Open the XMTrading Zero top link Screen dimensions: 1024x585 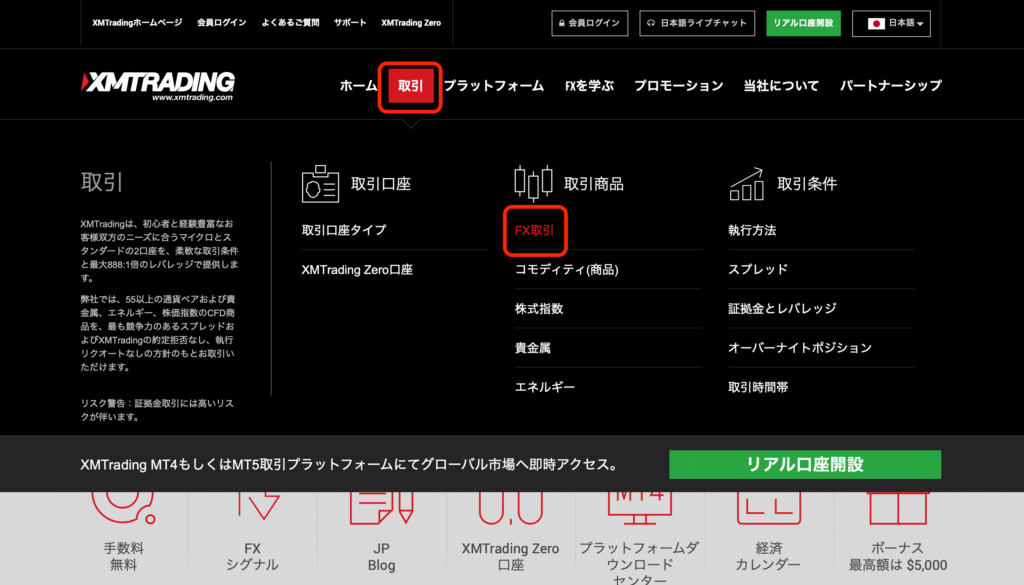[411, 23]
